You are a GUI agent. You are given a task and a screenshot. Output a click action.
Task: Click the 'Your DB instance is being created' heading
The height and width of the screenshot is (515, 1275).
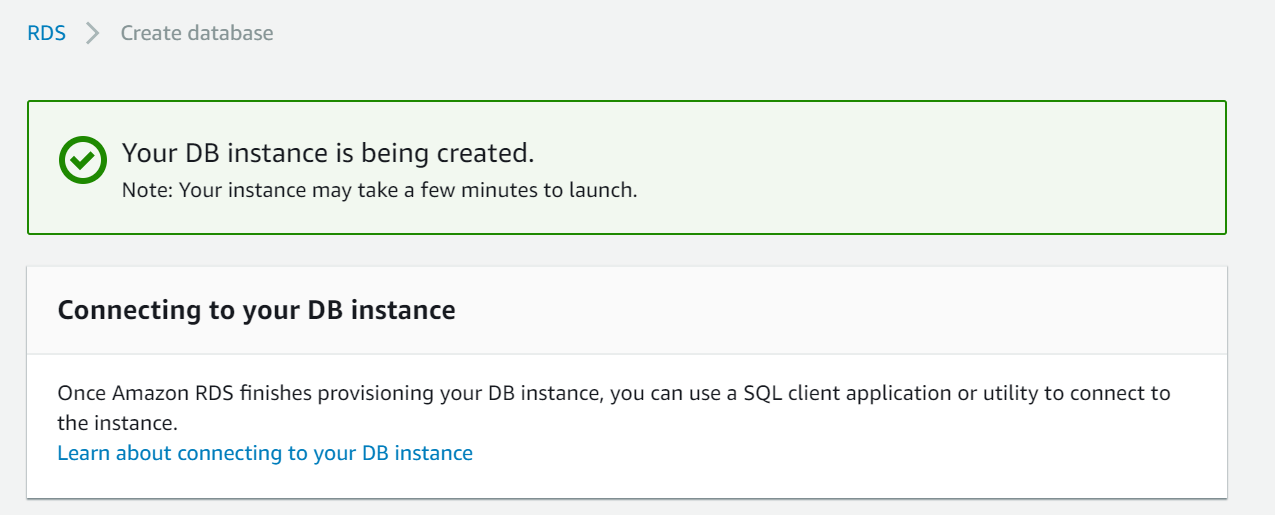click(327, 153)
